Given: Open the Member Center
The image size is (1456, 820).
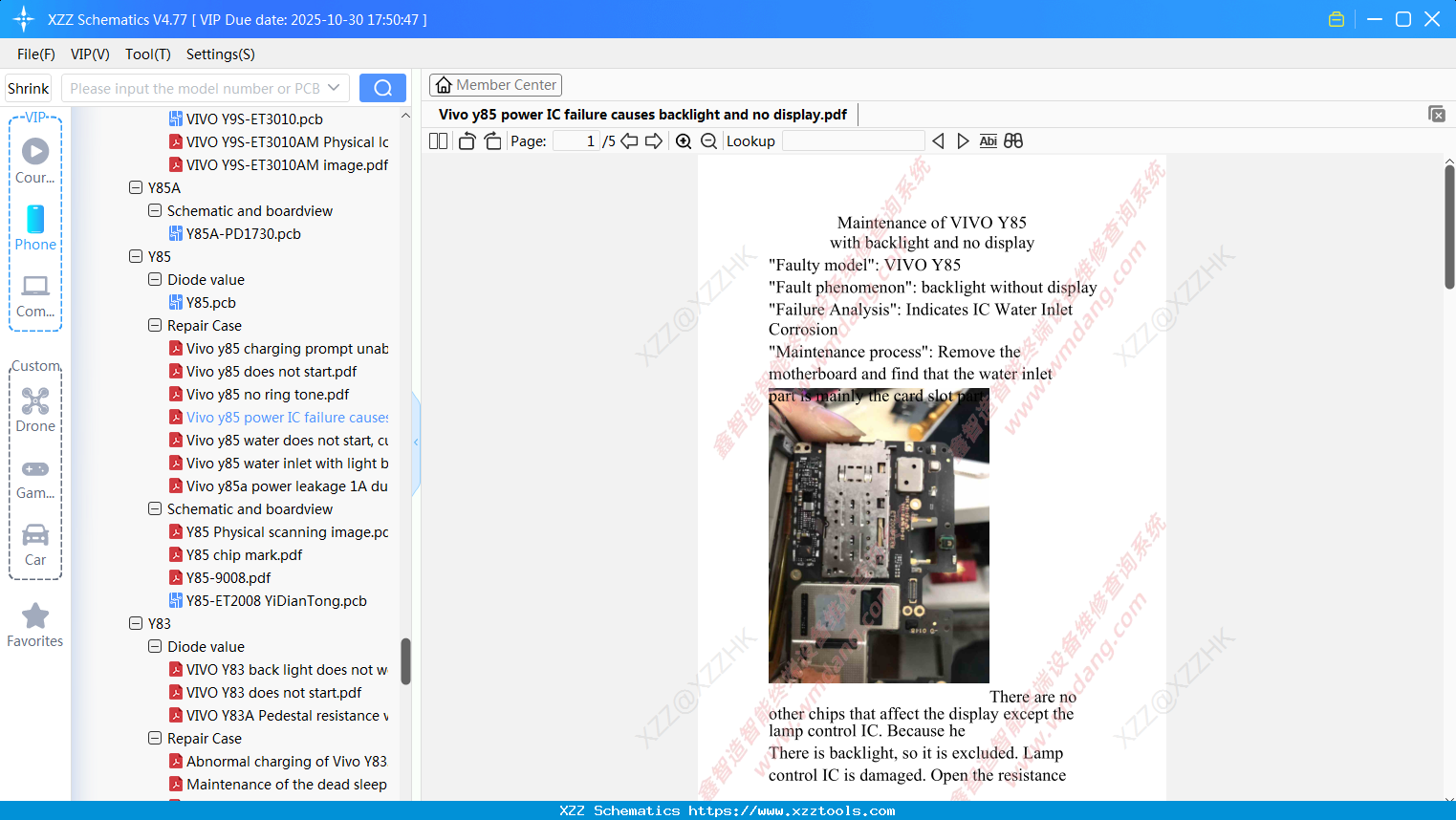Looking at the screenshot, I should click(x=495, y=85).
